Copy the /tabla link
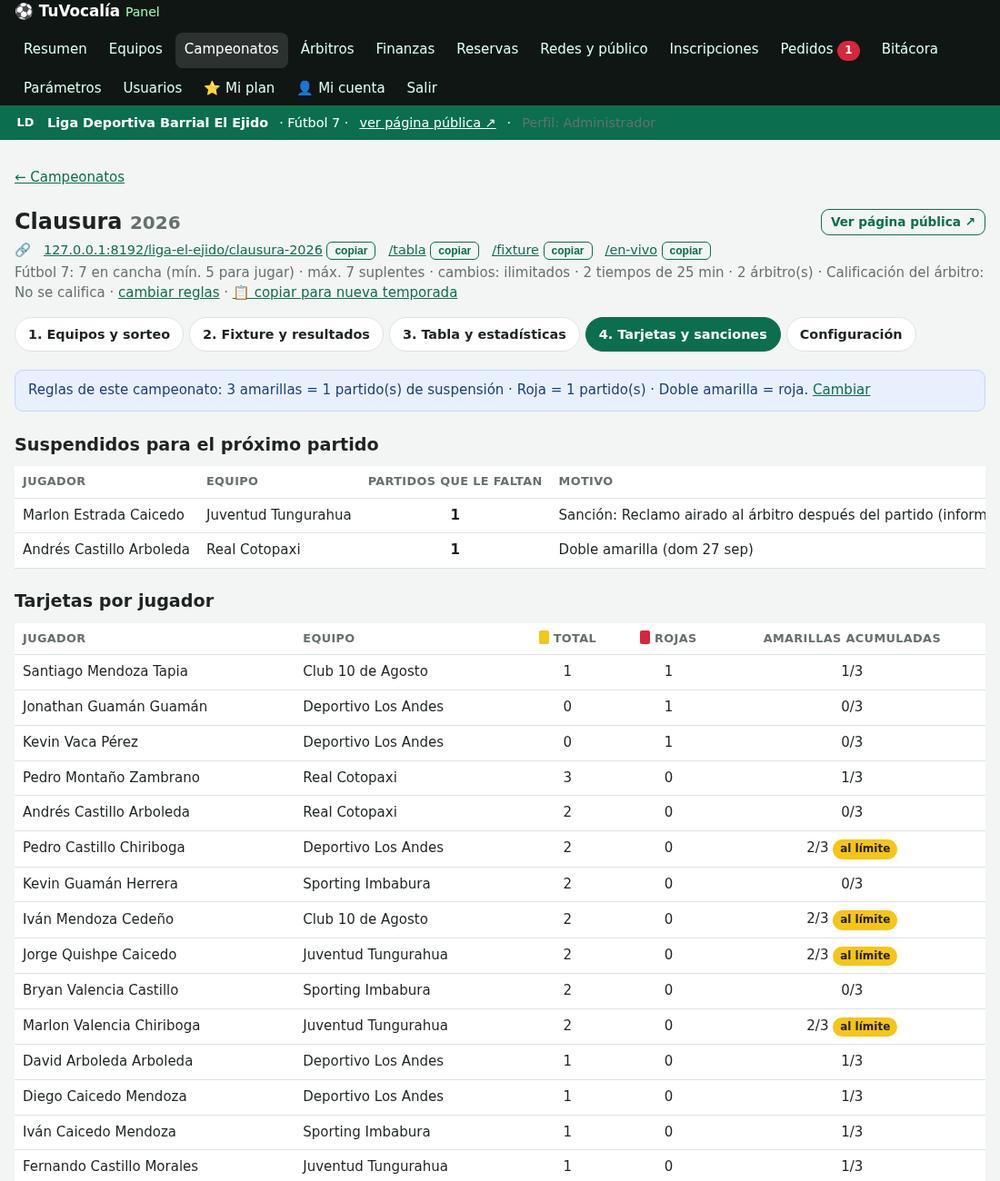This screenshot has height=1181, width=1000. [x=454, y=251]
